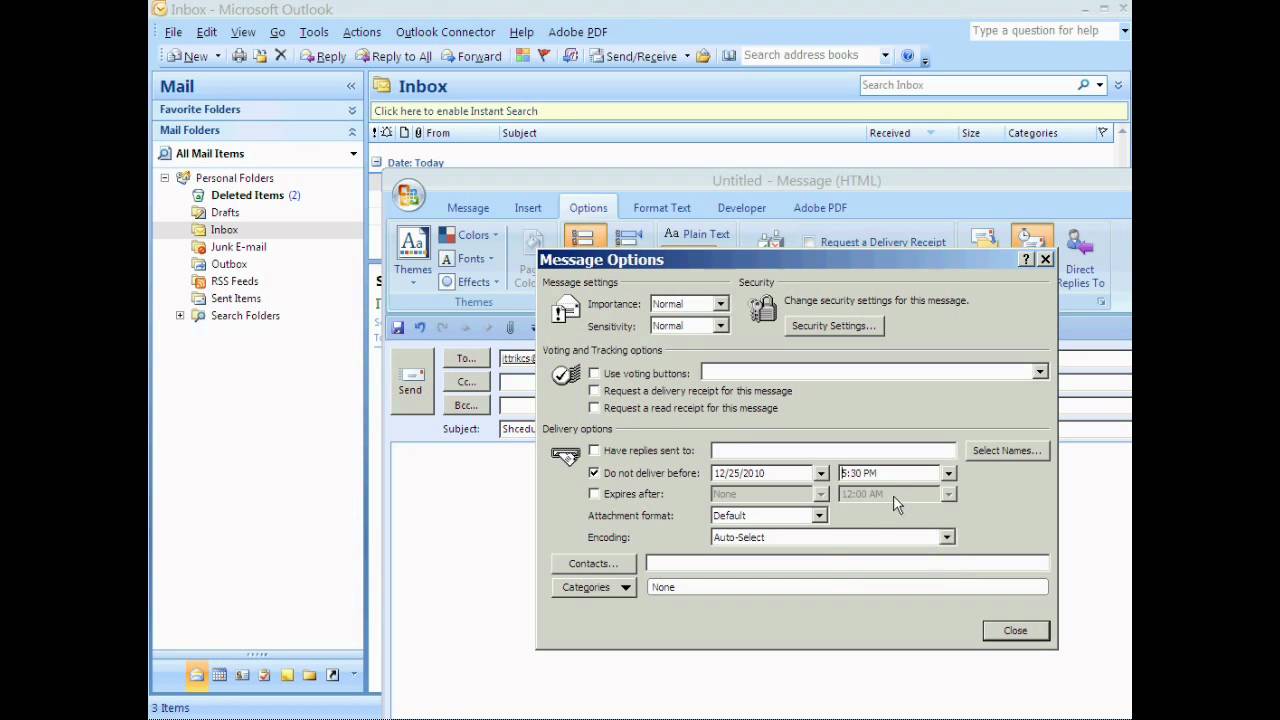This screenshot has width=1280, height=720.
Task: Click the highlighted Delay Delivery ribbon icon
Action: [1031, 239]
